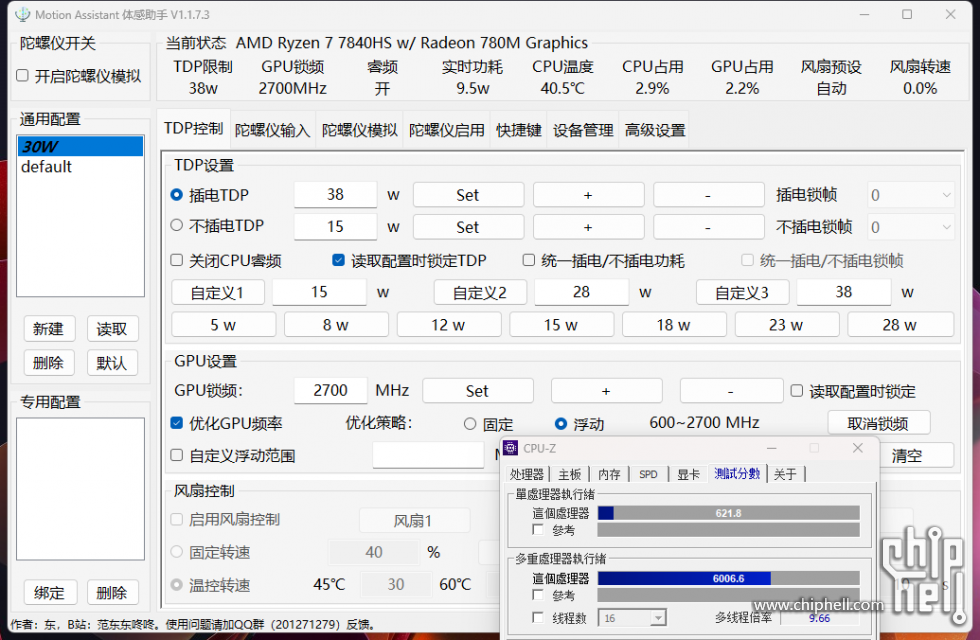Click the 自定义2 wattage field showing 28

pyautogui.click(x=581, y=292)
